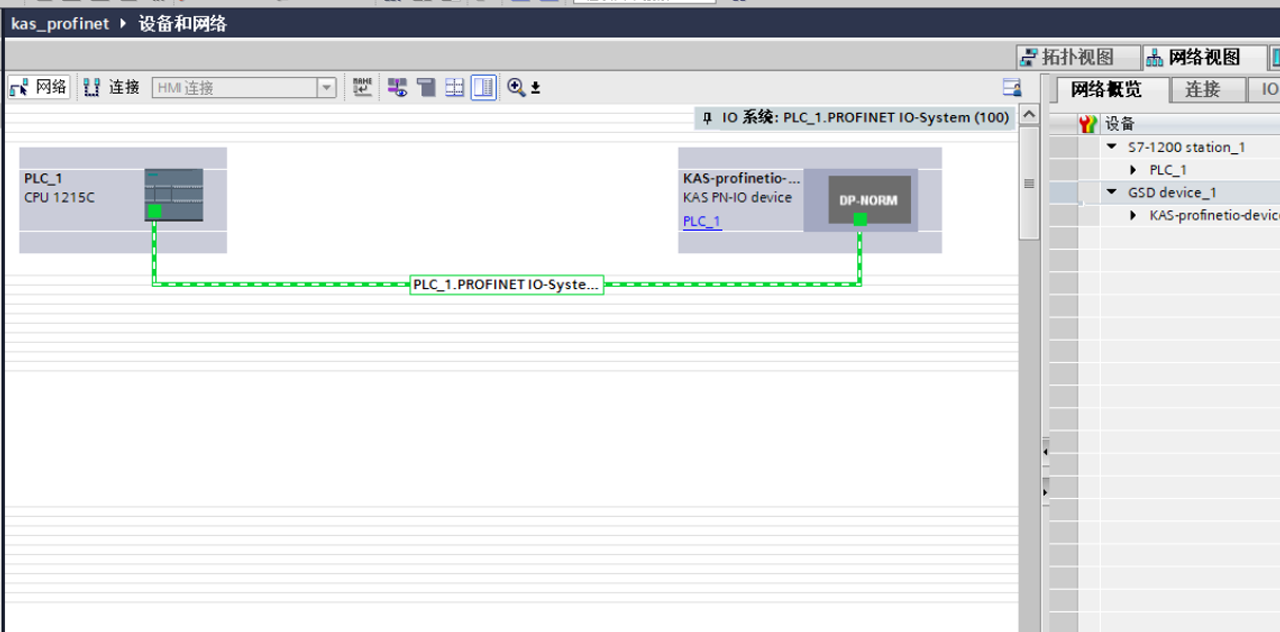The width and height of the screenshot is (1280, 632).
Task: Switch to 拓扑视图 (Topology view) tab
Action: pos(1067,57)
